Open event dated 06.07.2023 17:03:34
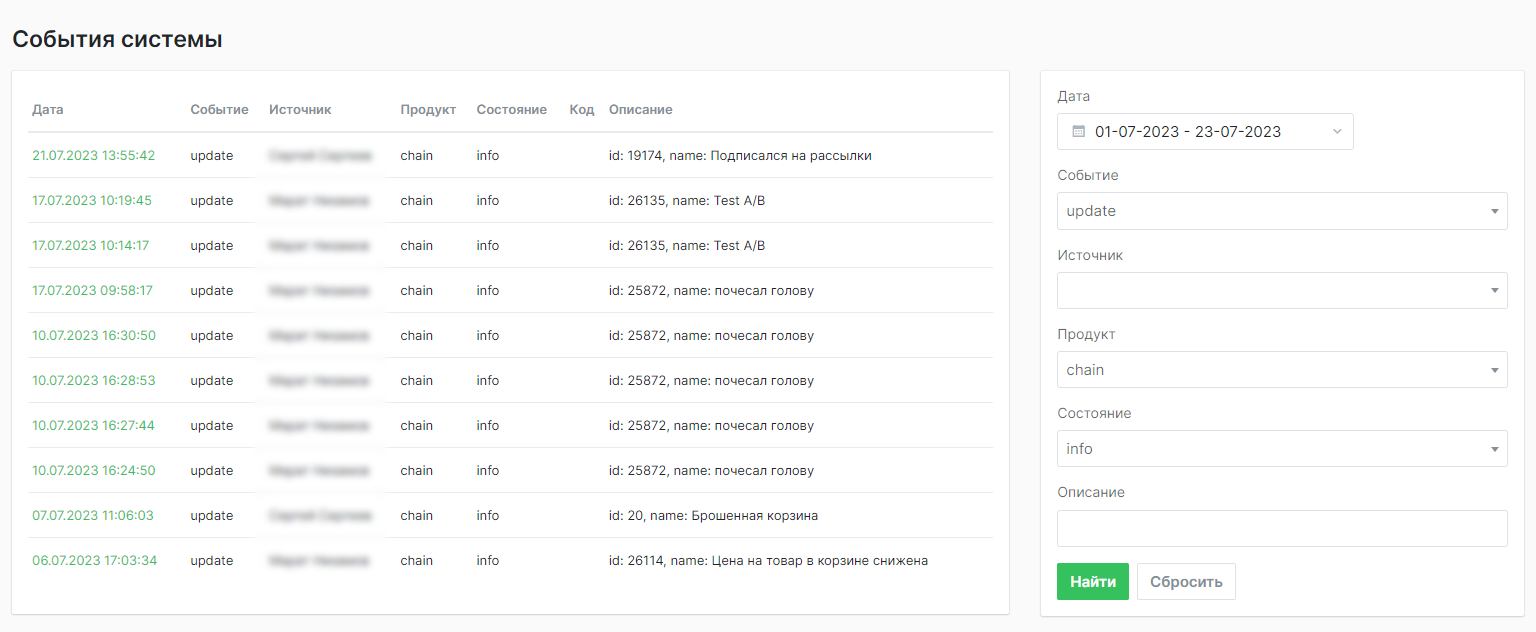Viewport: 1536px width, 632px height. tap(94, 560)
